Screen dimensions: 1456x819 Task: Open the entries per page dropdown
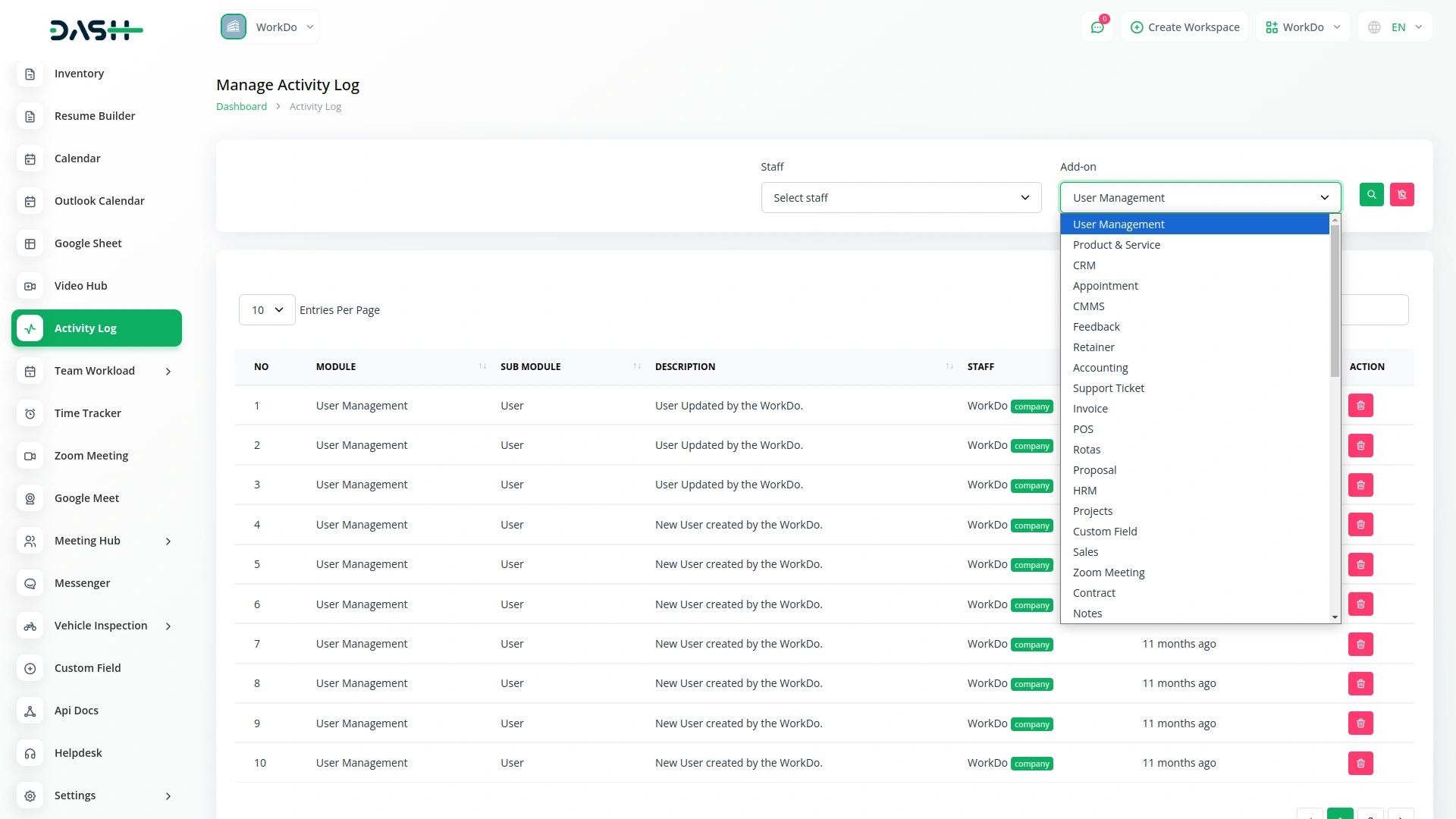click(267, 310)
